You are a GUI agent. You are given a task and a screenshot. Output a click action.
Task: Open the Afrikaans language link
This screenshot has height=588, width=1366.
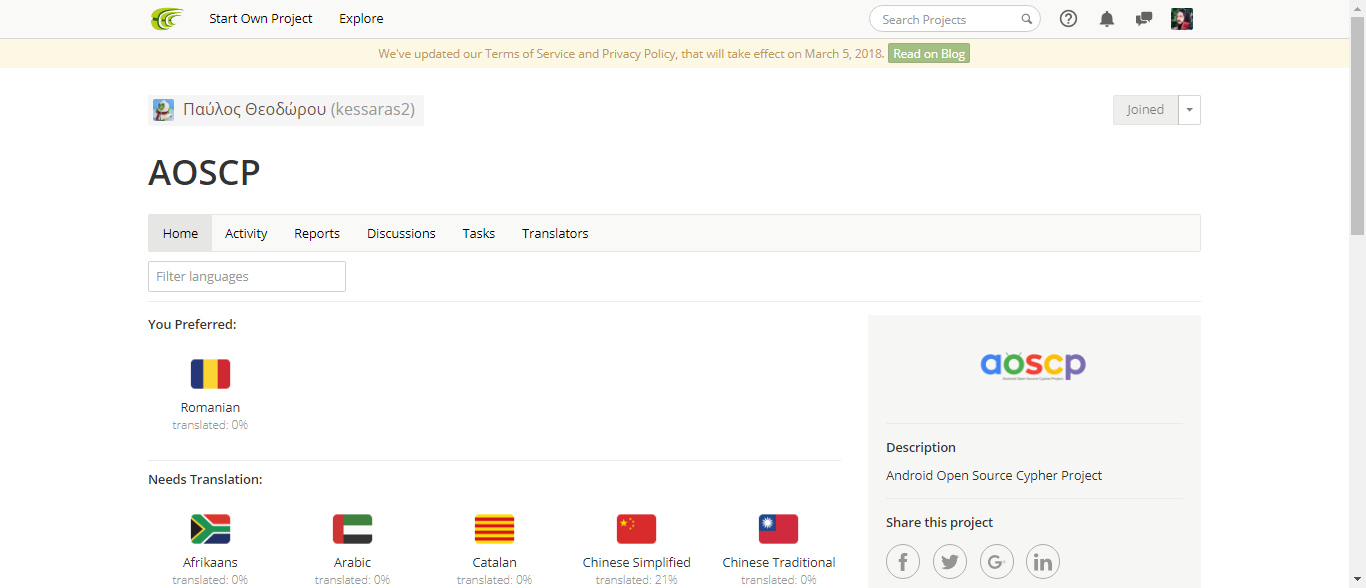[210, 563]
